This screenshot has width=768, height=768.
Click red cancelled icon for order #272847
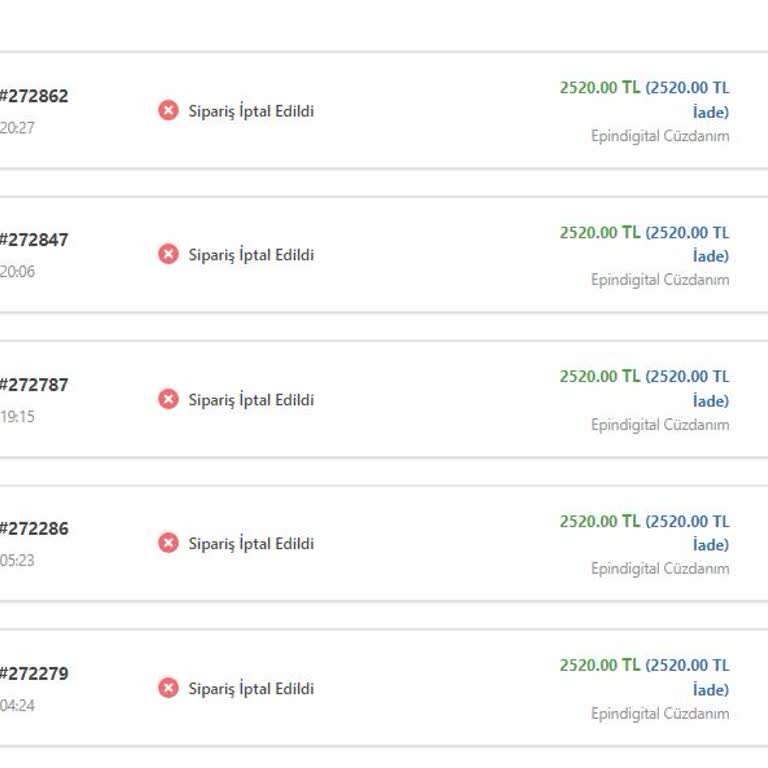[168, 254]
